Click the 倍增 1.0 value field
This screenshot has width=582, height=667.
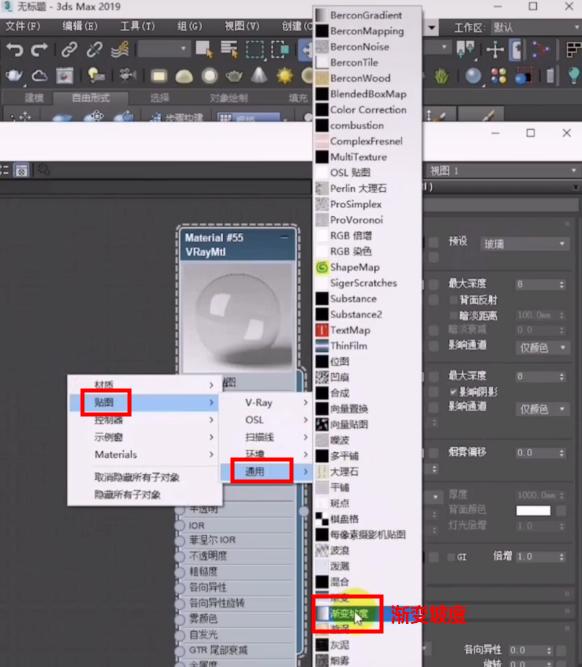(x=537, y=557)
